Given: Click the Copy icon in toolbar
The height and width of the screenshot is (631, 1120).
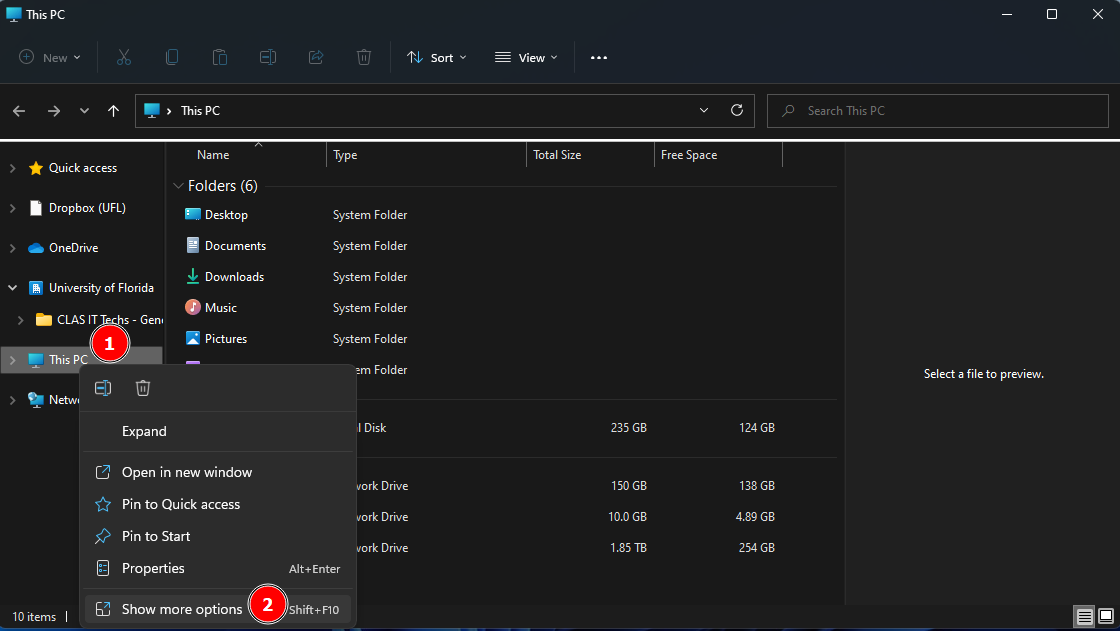Looking at the screenshot, I should (x=171, y=57).
